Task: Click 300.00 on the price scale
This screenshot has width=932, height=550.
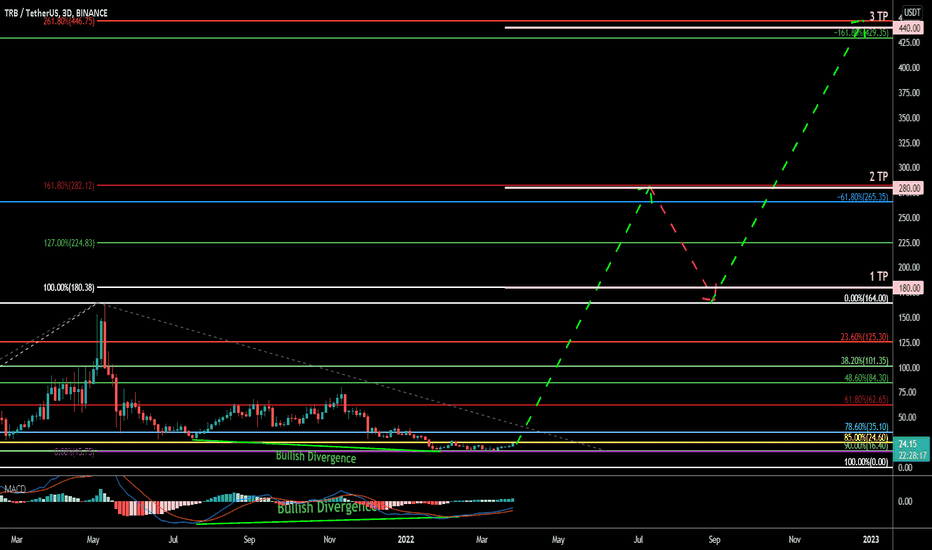Action: pos(909,168)
